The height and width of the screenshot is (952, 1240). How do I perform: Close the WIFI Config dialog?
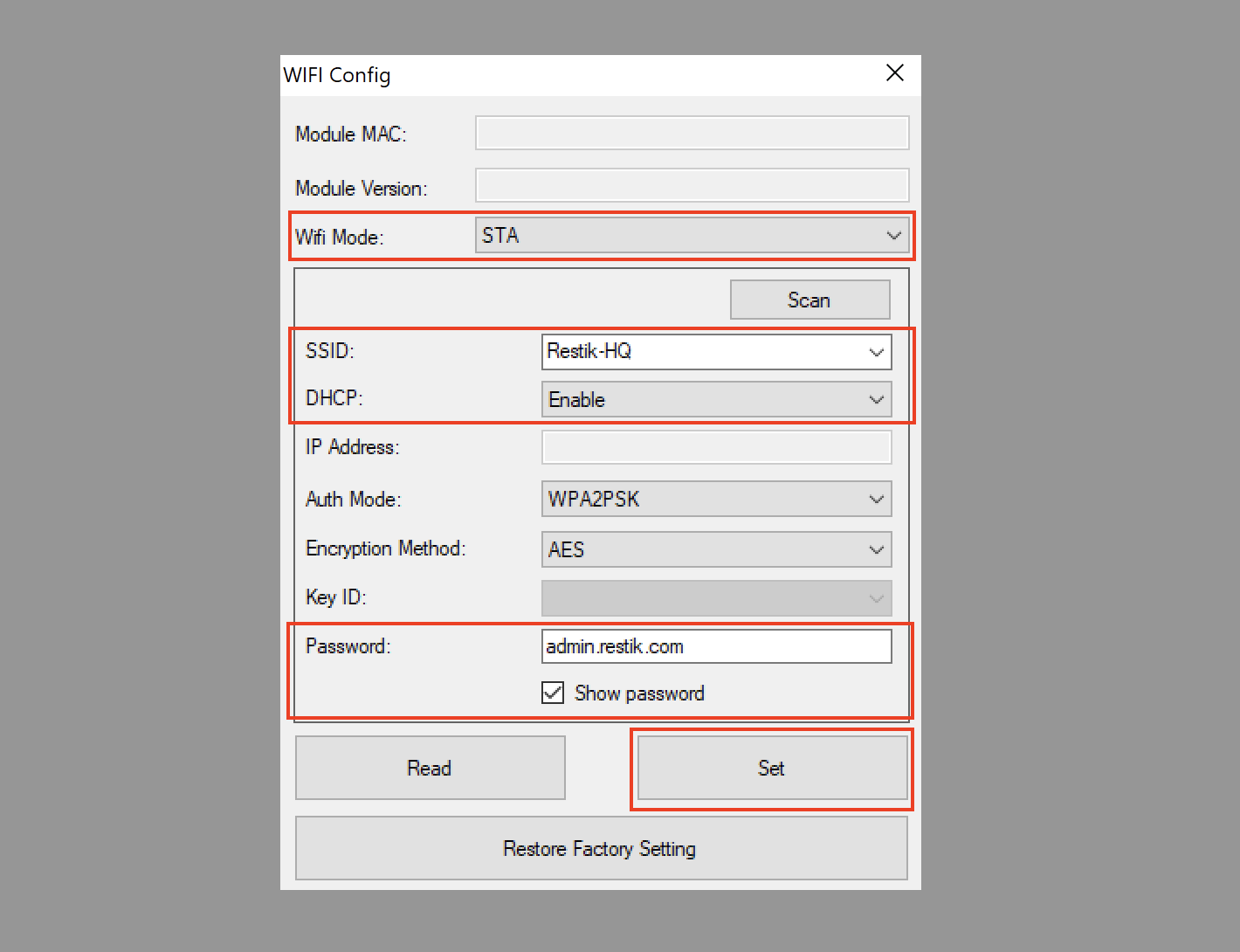click(894, 73)
